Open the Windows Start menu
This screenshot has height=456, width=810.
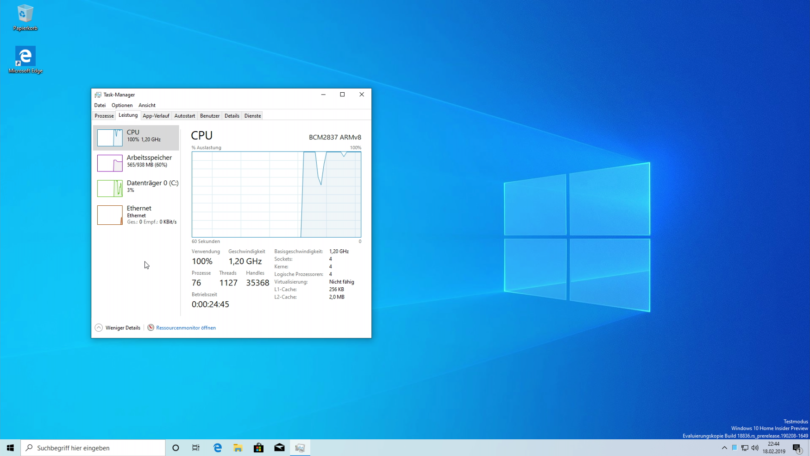(x=10, y=448)
